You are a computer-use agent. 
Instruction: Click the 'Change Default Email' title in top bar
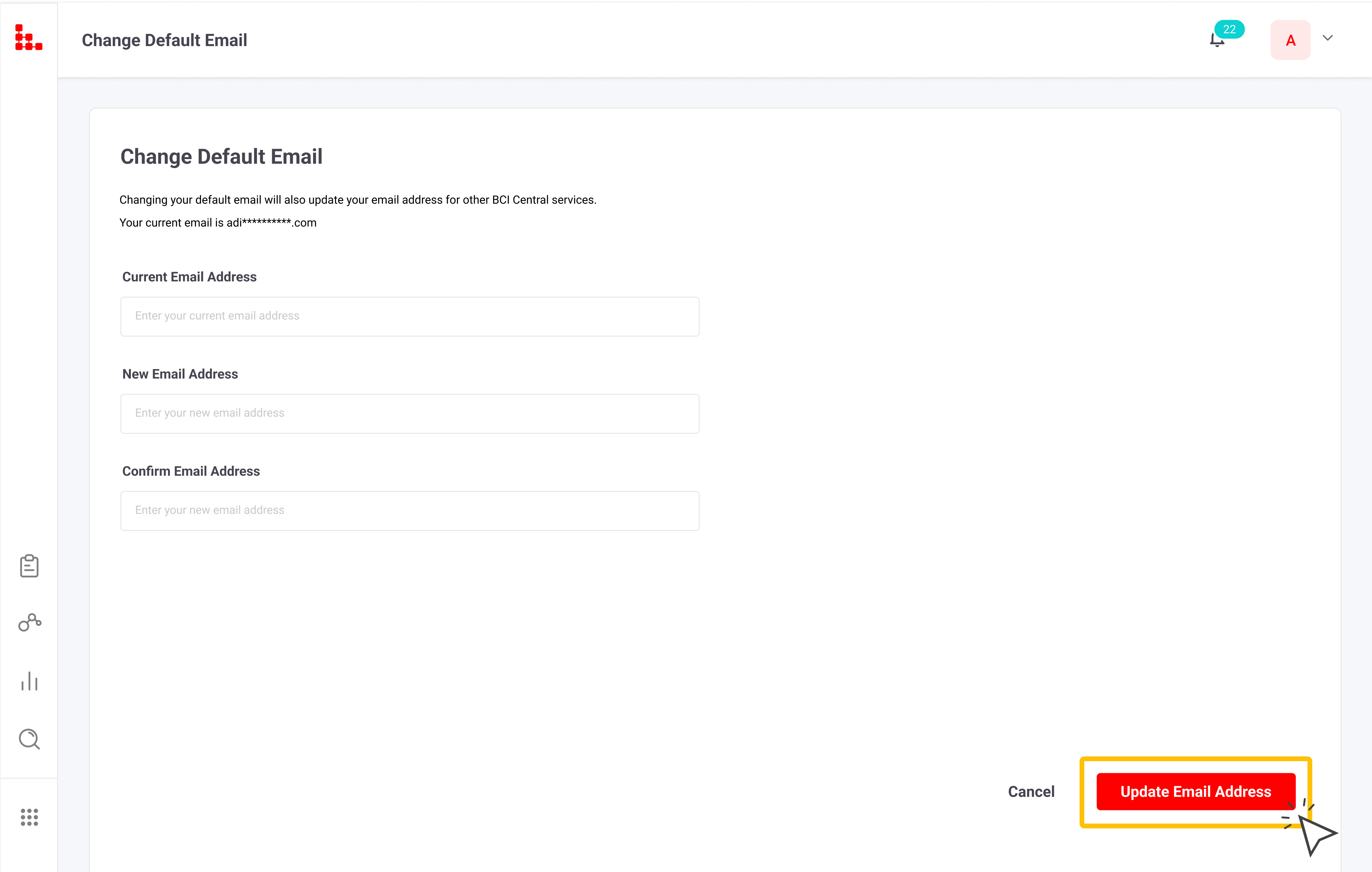(x=164, y=40)
